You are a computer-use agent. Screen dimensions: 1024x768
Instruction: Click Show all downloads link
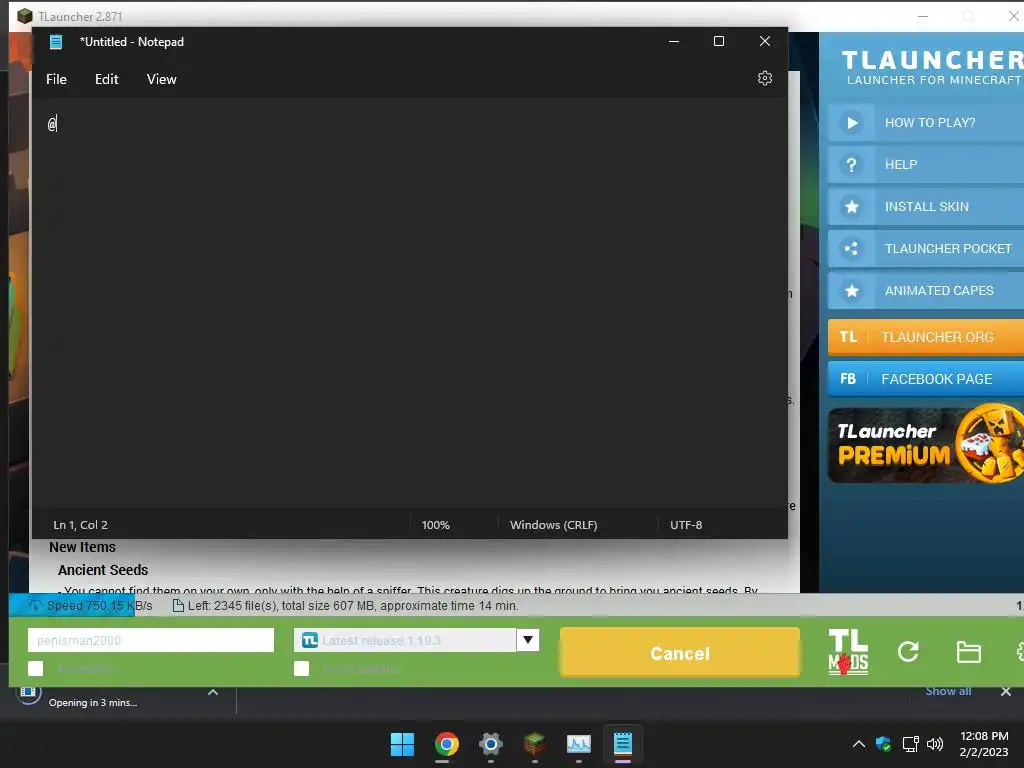click(x=948, y=691)
